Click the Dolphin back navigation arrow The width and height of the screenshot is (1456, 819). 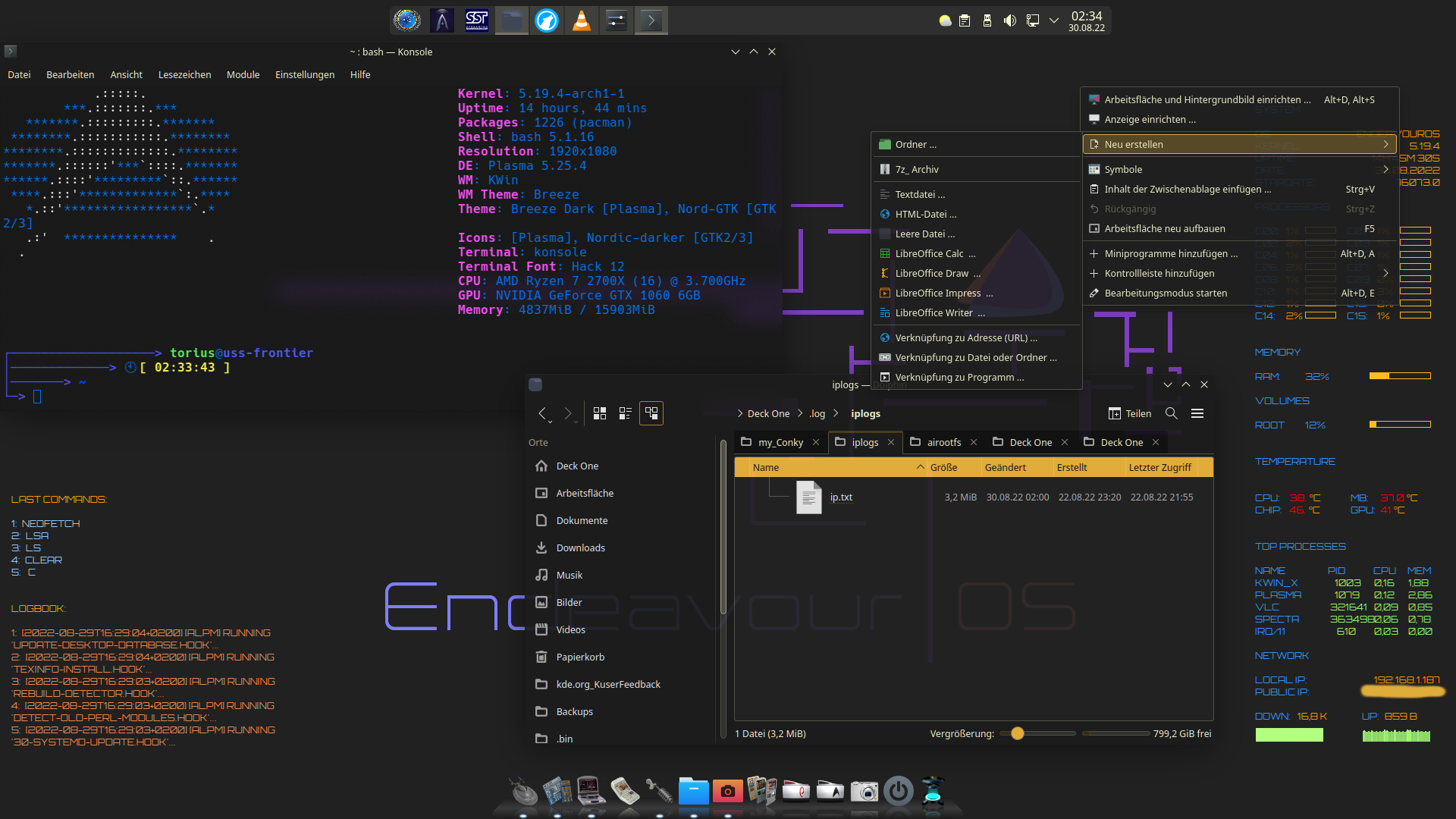point(542,413)
